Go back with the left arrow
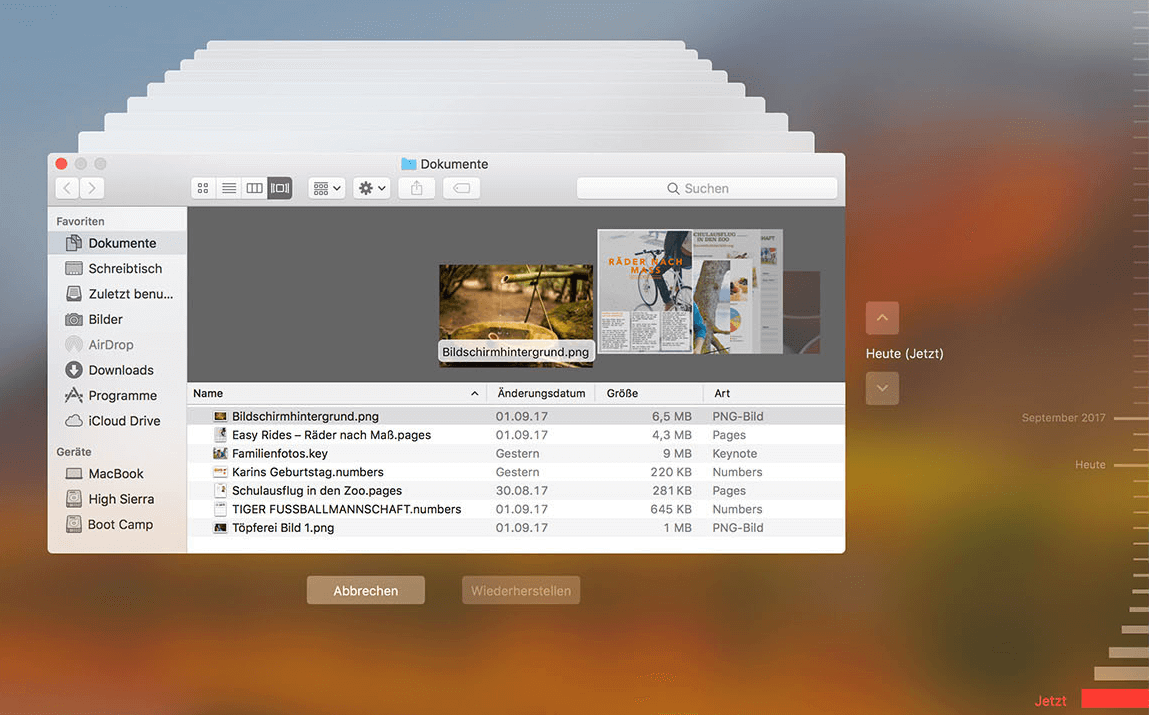The height and width of the screenshot is (715, 1149). [x=67, y=188]
